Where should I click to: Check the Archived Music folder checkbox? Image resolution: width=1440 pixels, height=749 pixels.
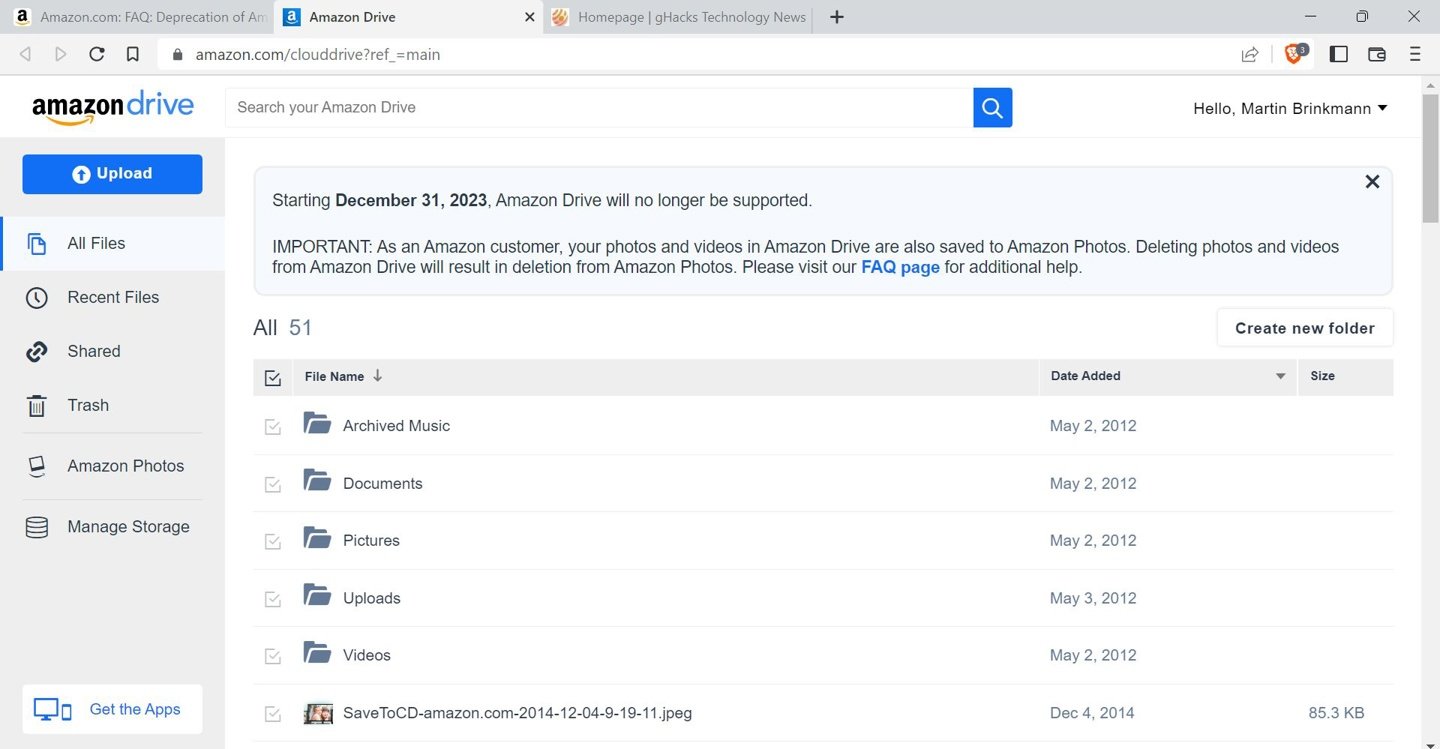[x=272, y=426]
